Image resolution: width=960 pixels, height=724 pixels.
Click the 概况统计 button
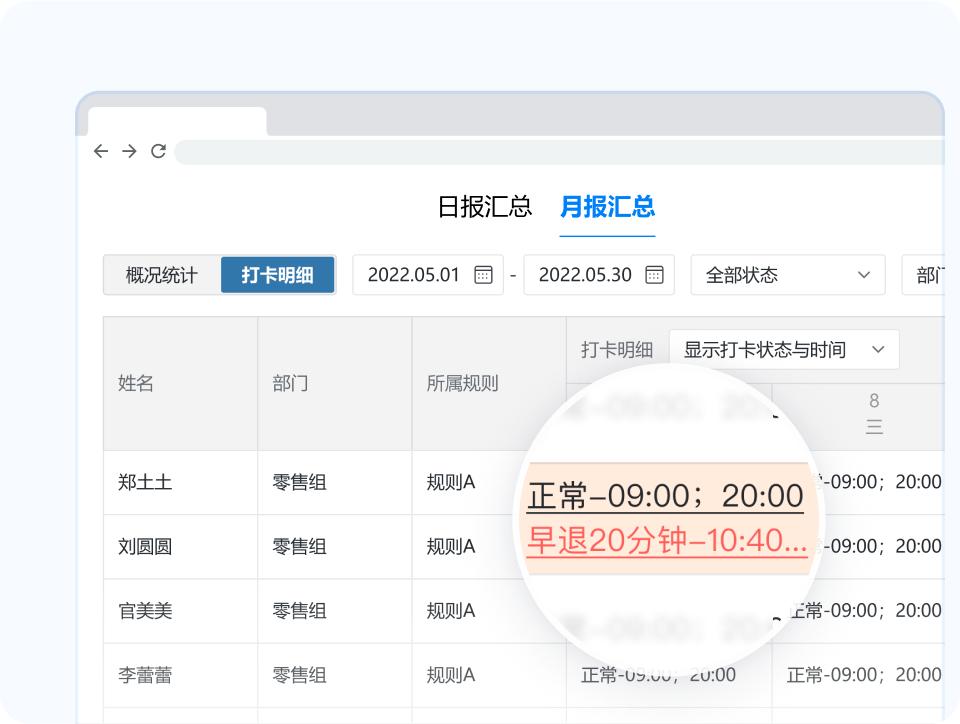[160, 275]
